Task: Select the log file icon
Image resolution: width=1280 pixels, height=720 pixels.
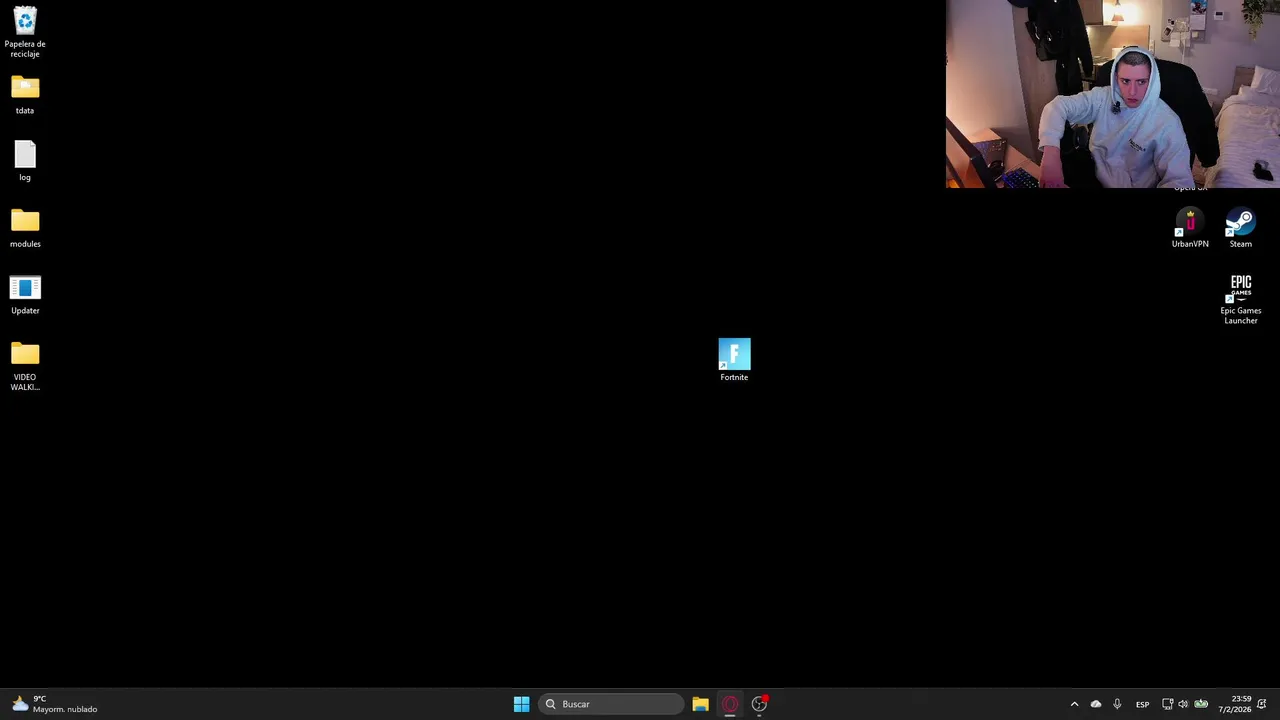Action: [25, 161]
